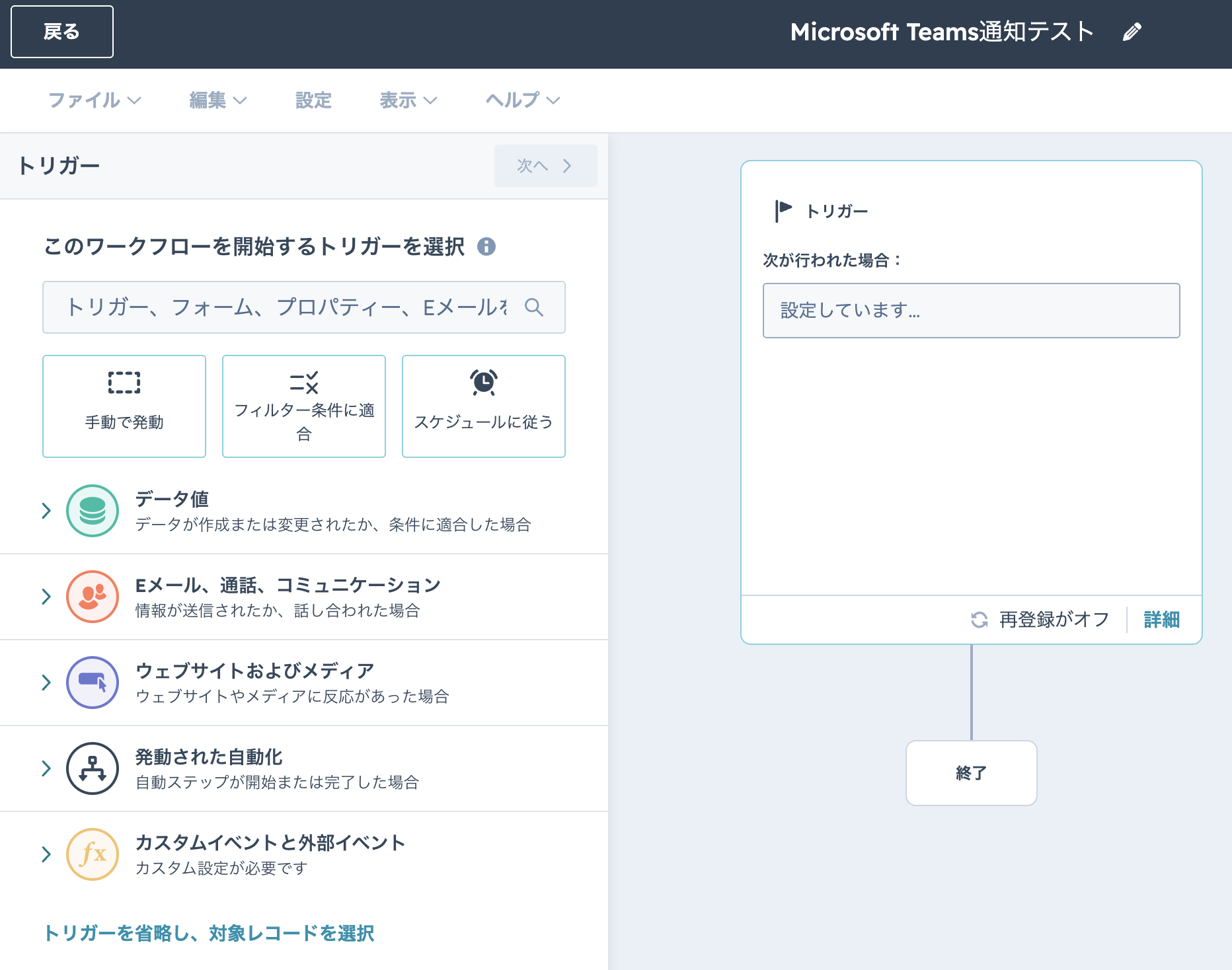Open the 表示 menu
1232x970 pixels.
click(x=408, y=100)
